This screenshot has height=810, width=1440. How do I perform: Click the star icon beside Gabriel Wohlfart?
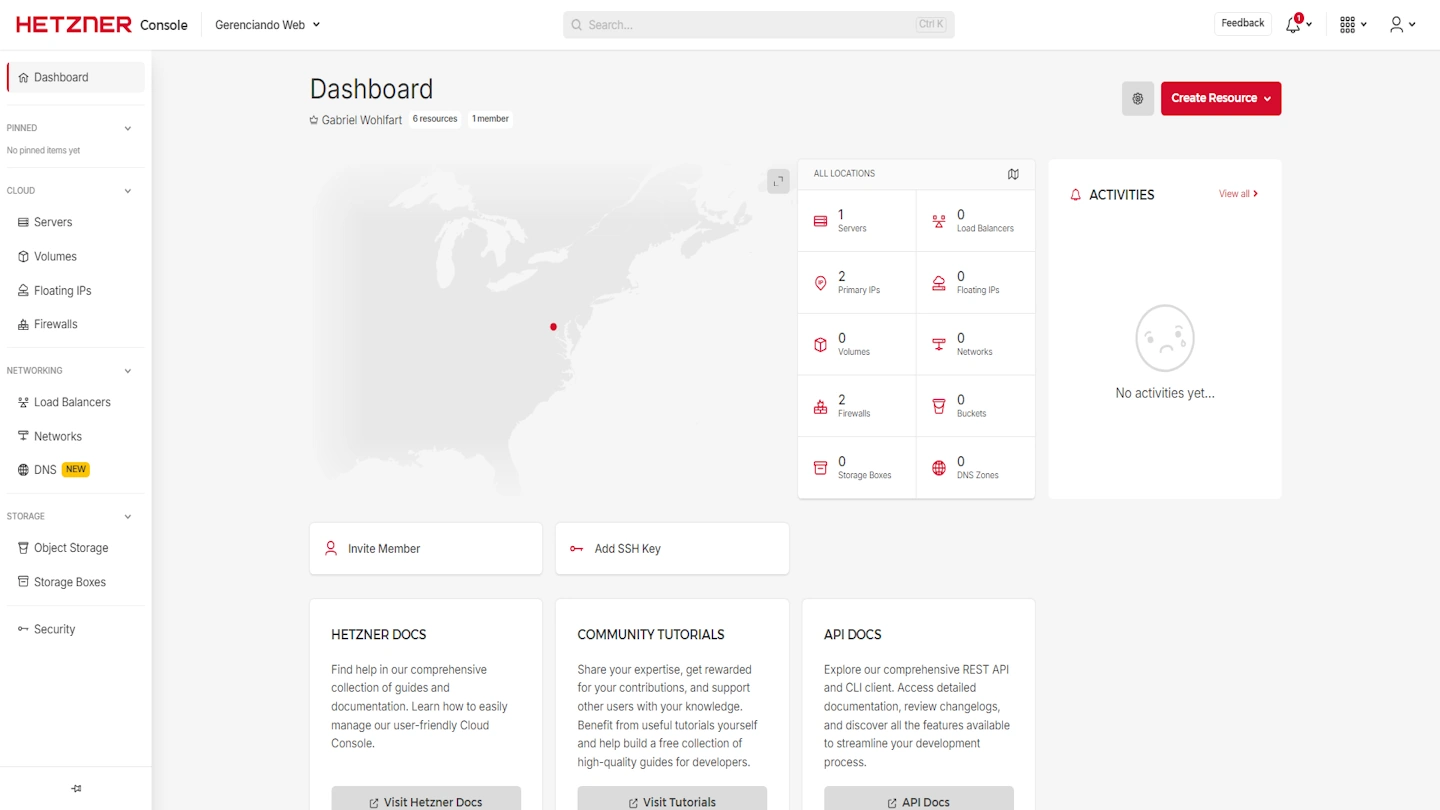coord(314,120)
